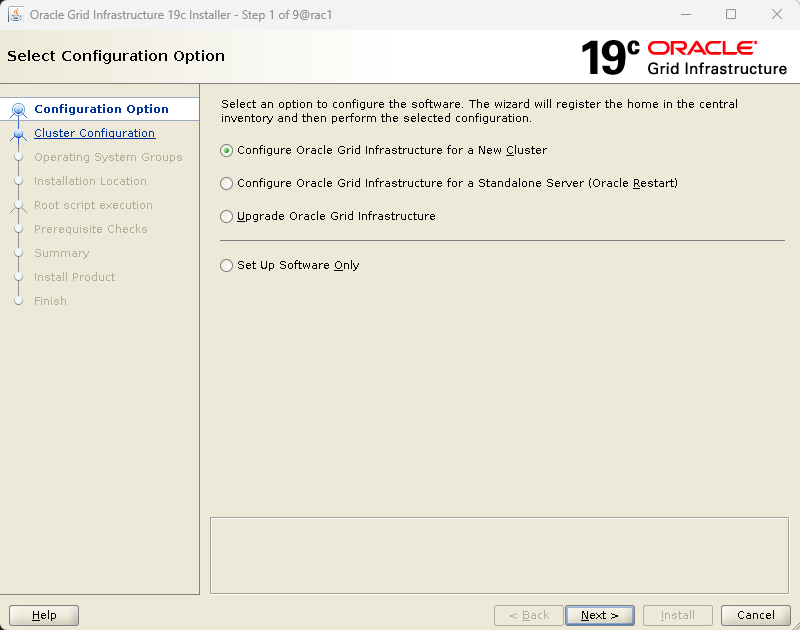Close the installer window
Image resolution: width=800 pixels, height=630 pixels.
[x=777, y=14]
